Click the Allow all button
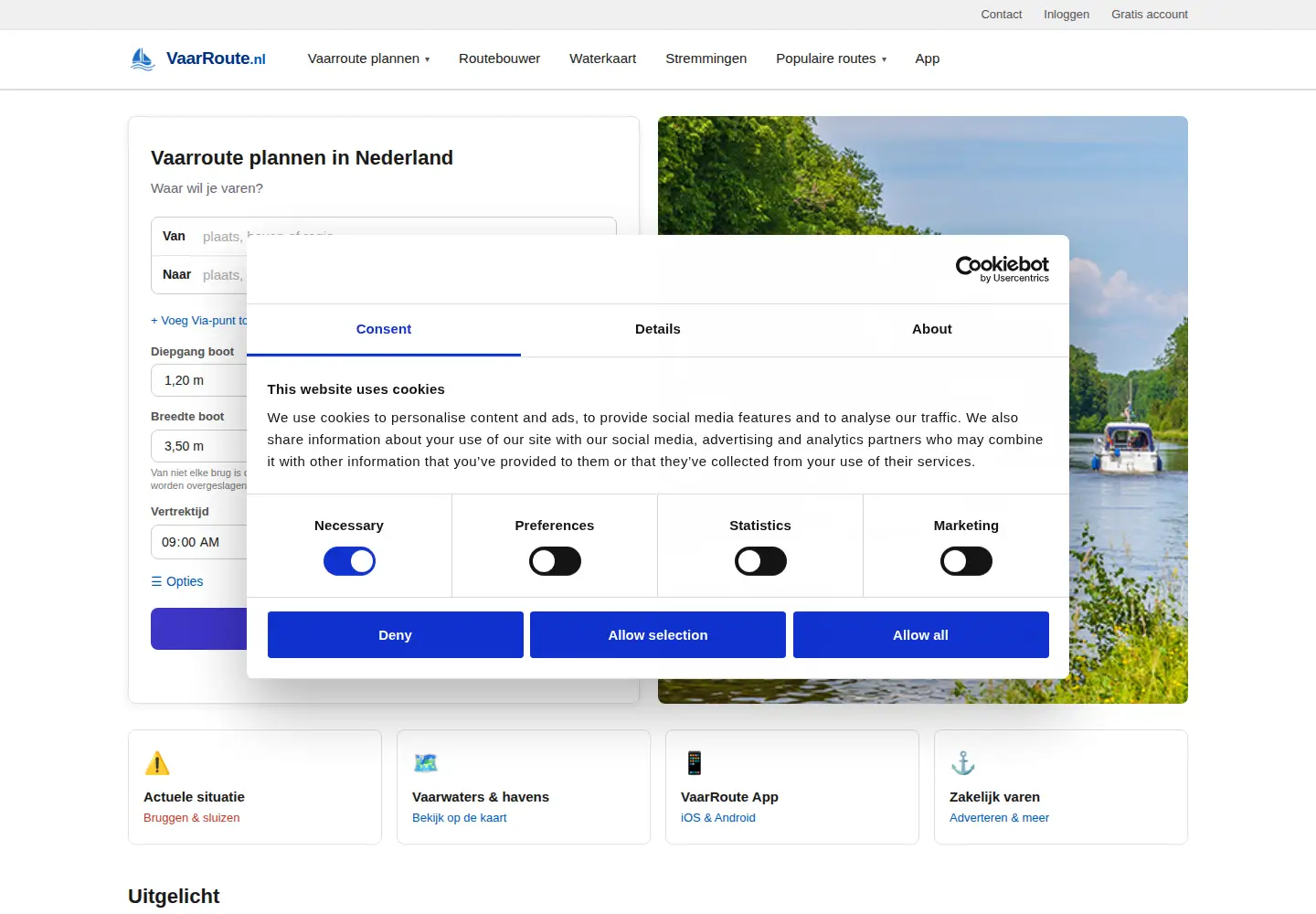1316x914 pixels. [x=920, y=634]
